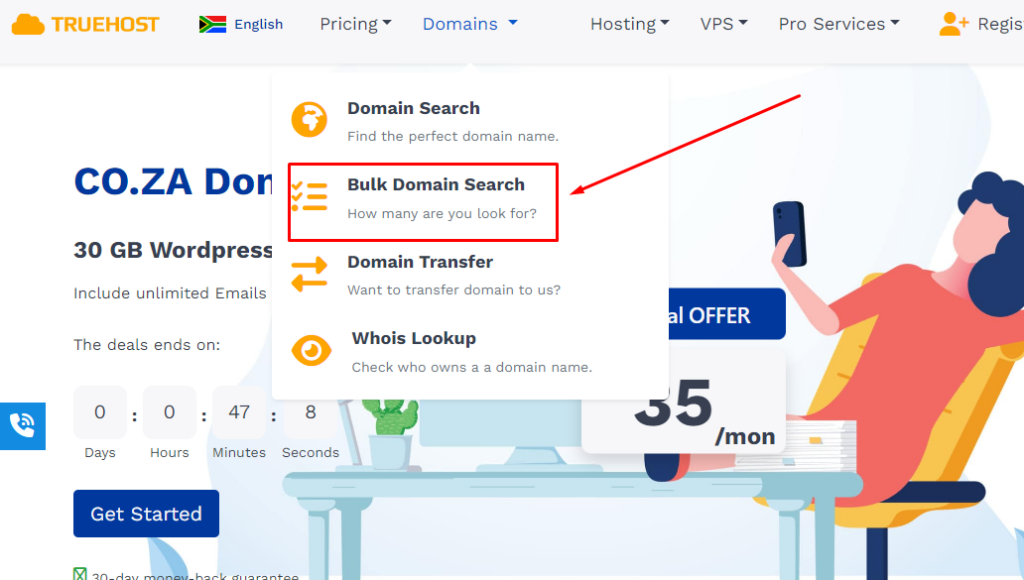Screen dimensions: 1024x580
Task: Expand the Pro Services dropdown
Action: [839, 24]
